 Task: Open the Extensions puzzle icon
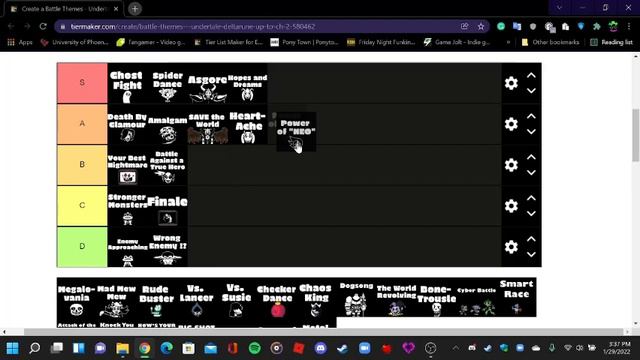tap(597, 27)
